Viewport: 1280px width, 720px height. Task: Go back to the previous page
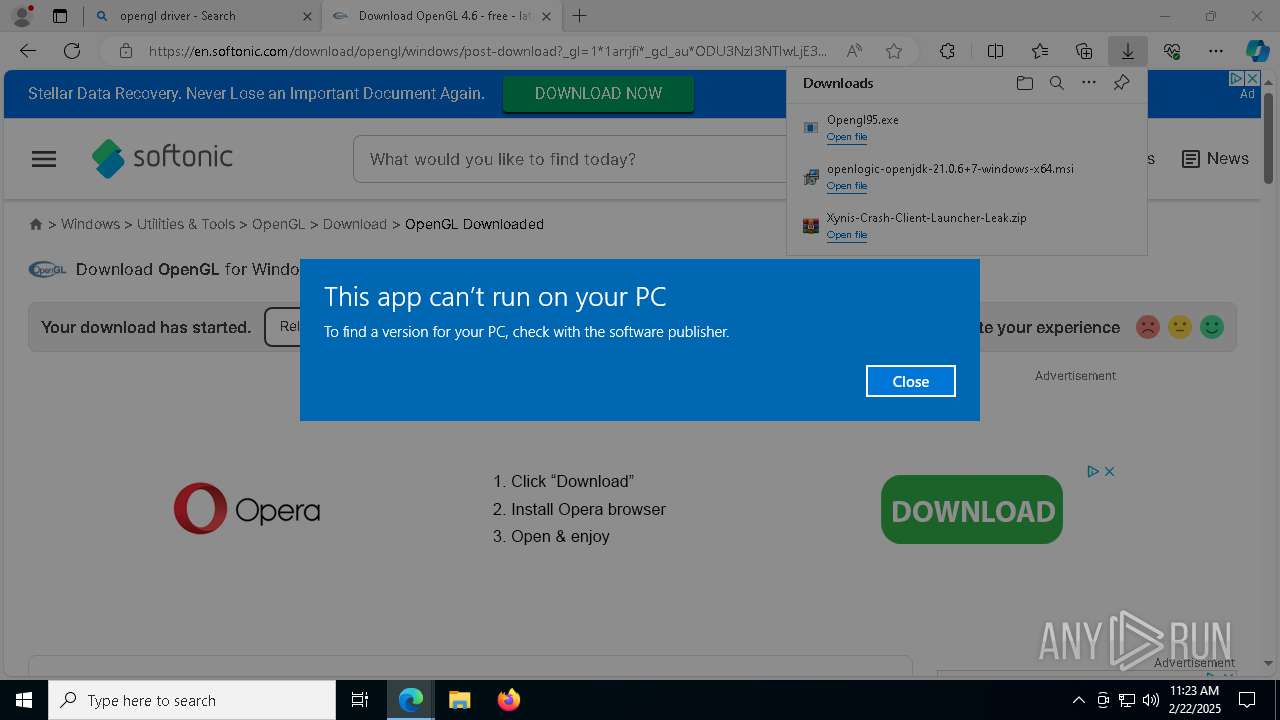(x=28, y=51)
